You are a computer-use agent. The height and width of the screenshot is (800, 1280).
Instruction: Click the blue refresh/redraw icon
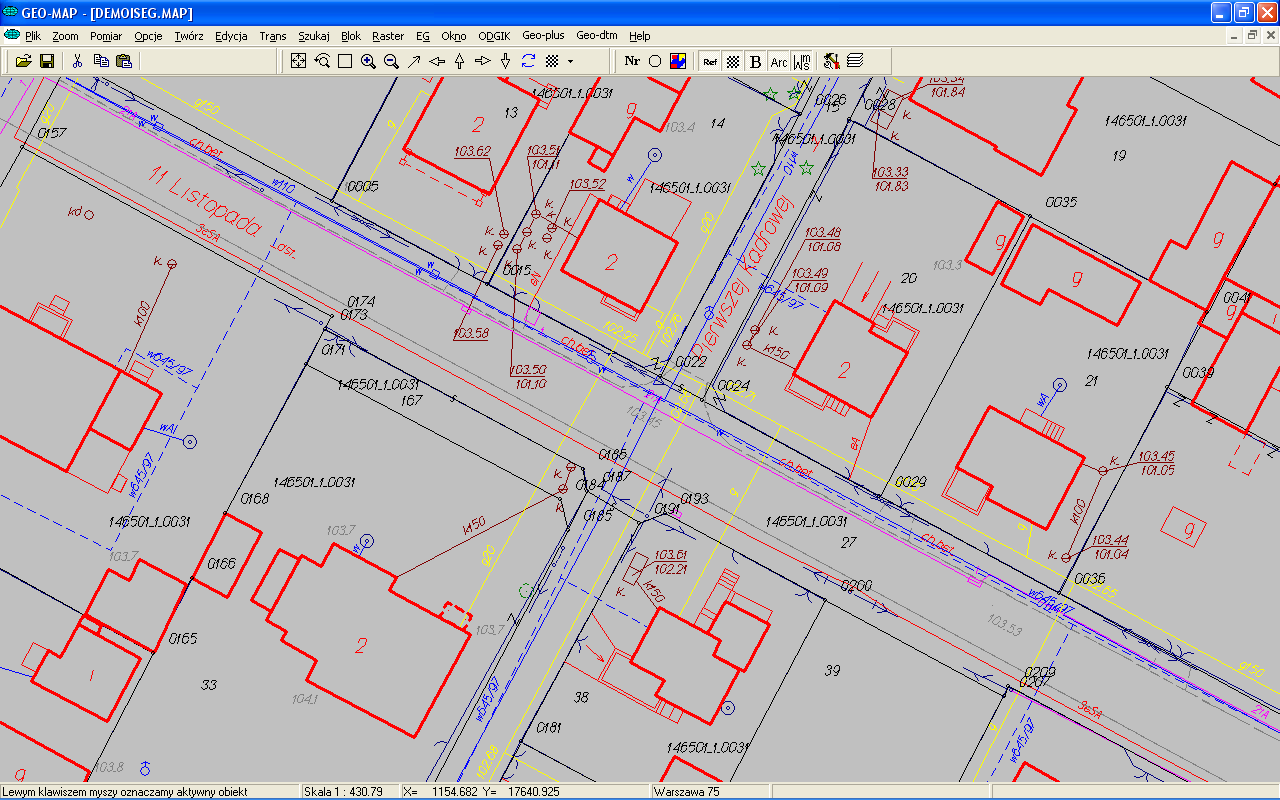(x=529, y=61)
